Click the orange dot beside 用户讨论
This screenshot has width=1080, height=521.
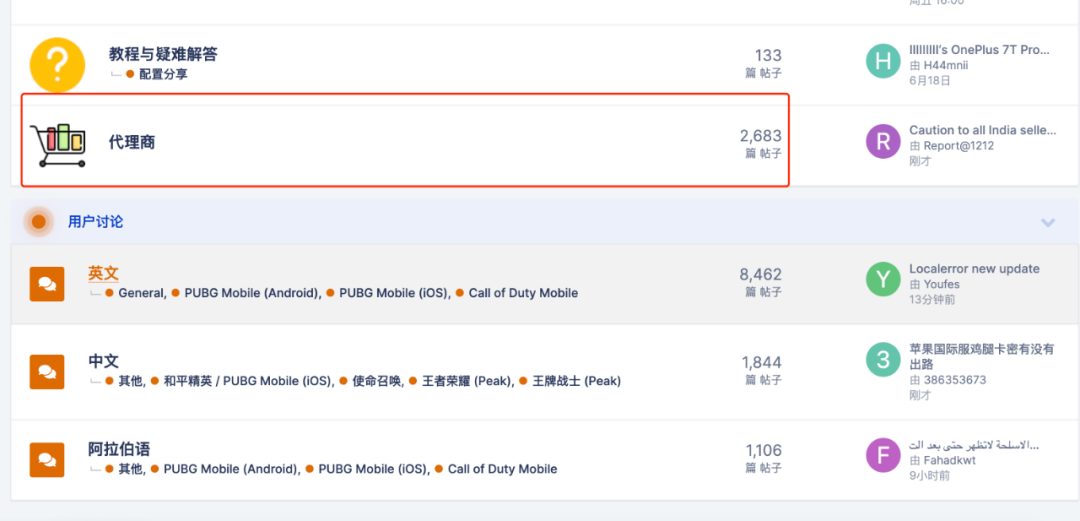coord(39,222)
